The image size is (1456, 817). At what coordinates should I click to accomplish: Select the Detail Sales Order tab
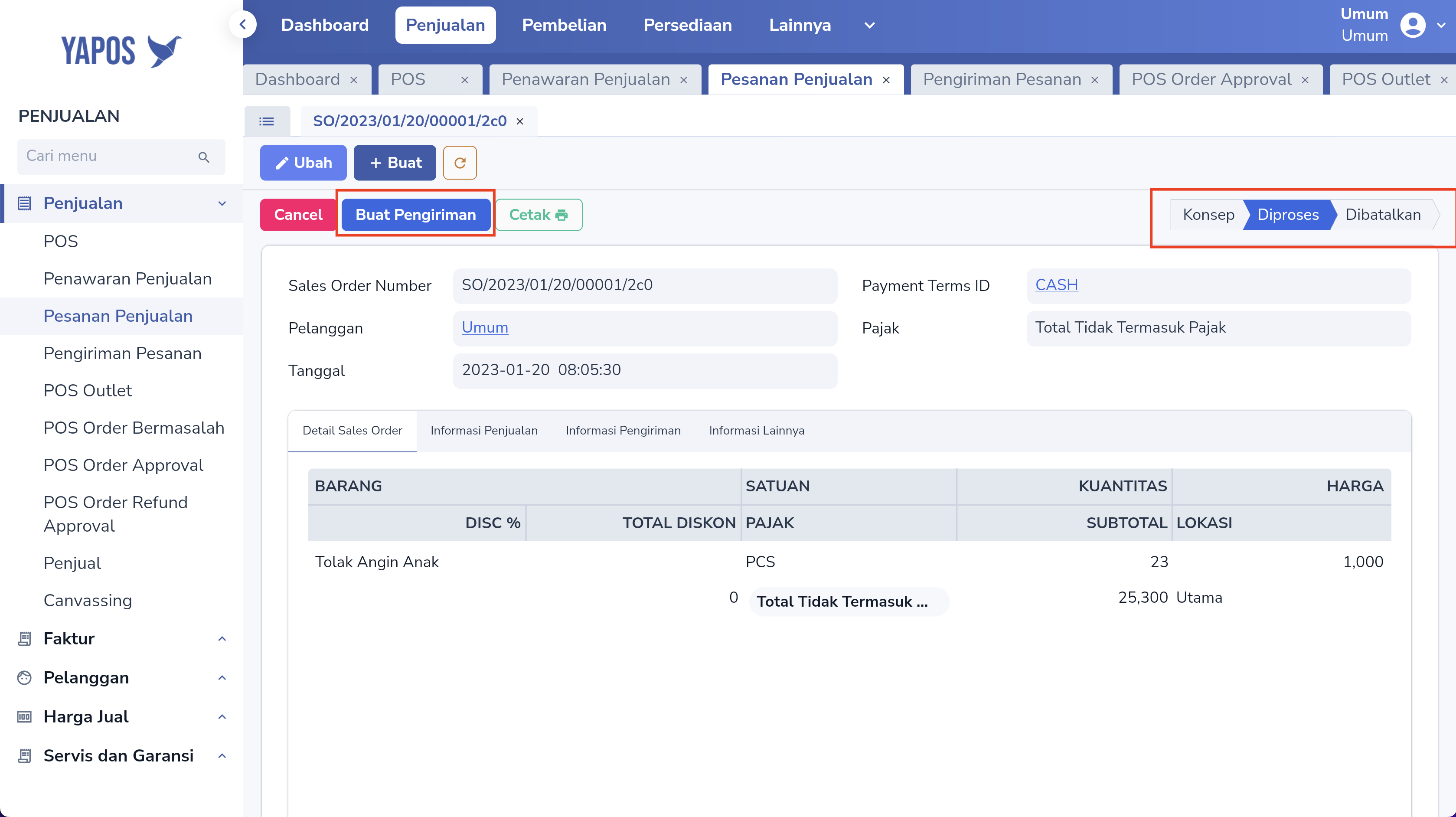tap(352, 430)
